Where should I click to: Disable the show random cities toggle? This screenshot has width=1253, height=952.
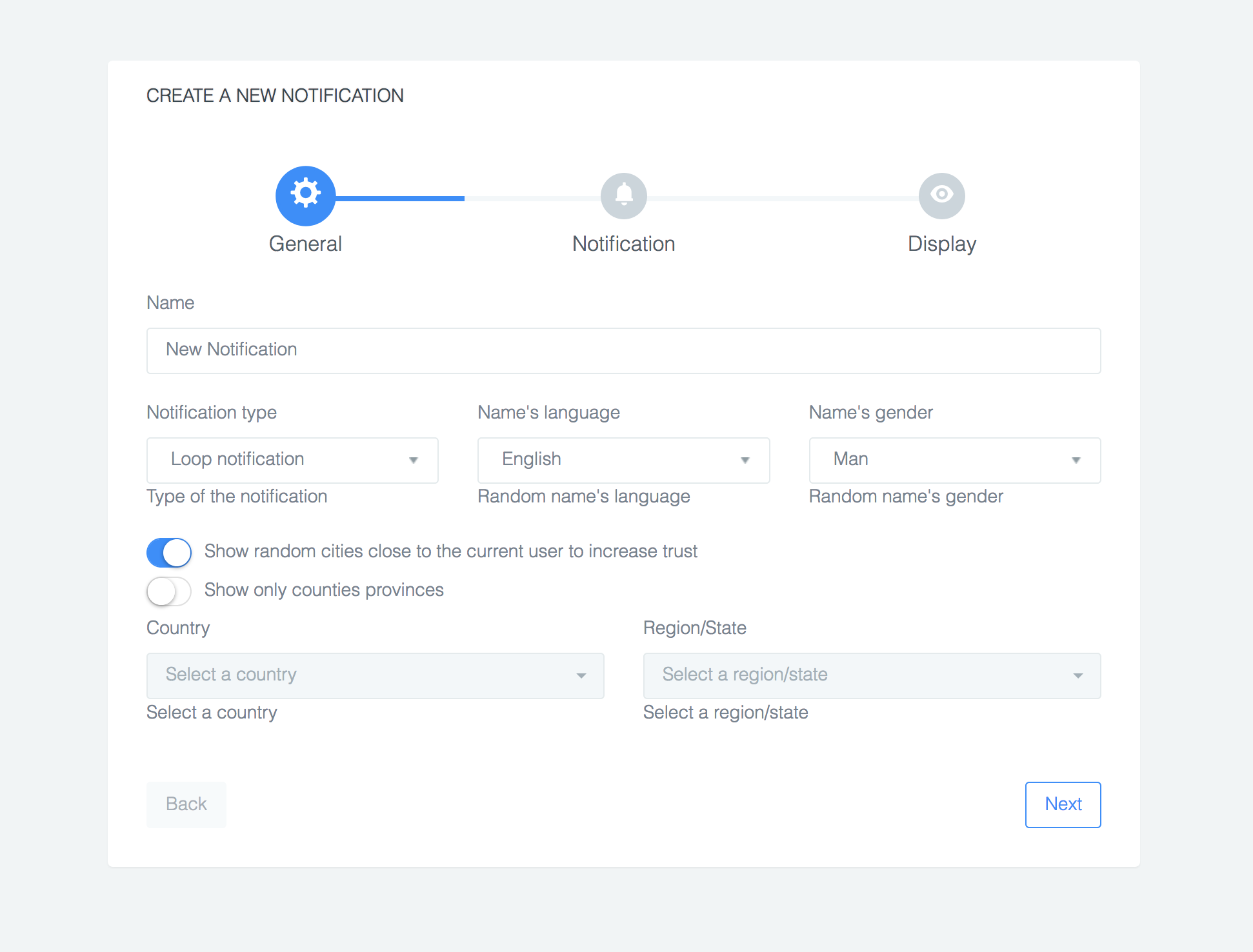169,553
